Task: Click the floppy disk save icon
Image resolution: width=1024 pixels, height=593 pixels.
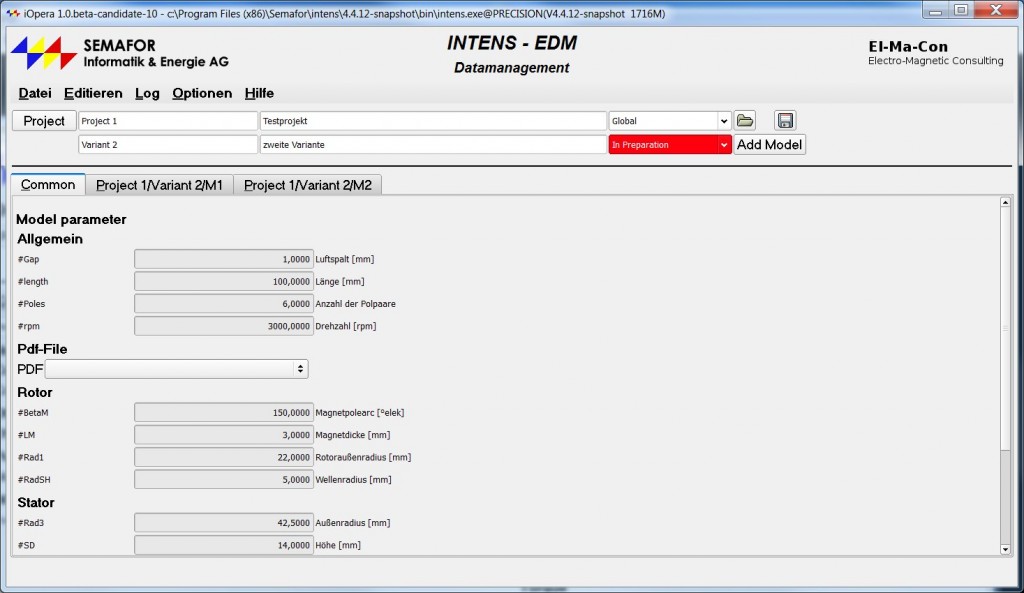Action: [x=785, y=121]
